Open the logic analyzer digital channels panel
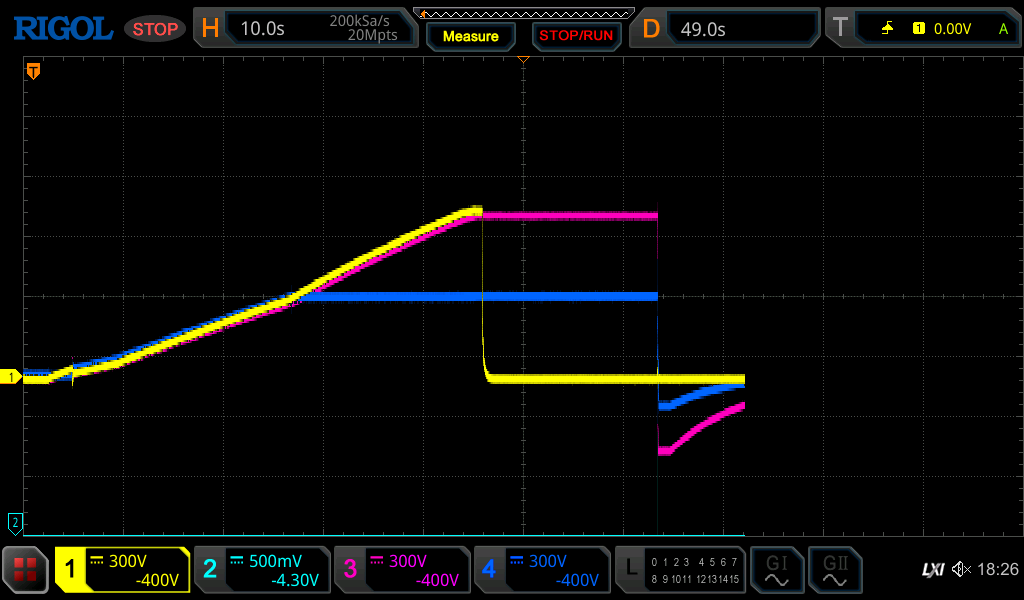 pyautogui.click(x=680, y=570)
